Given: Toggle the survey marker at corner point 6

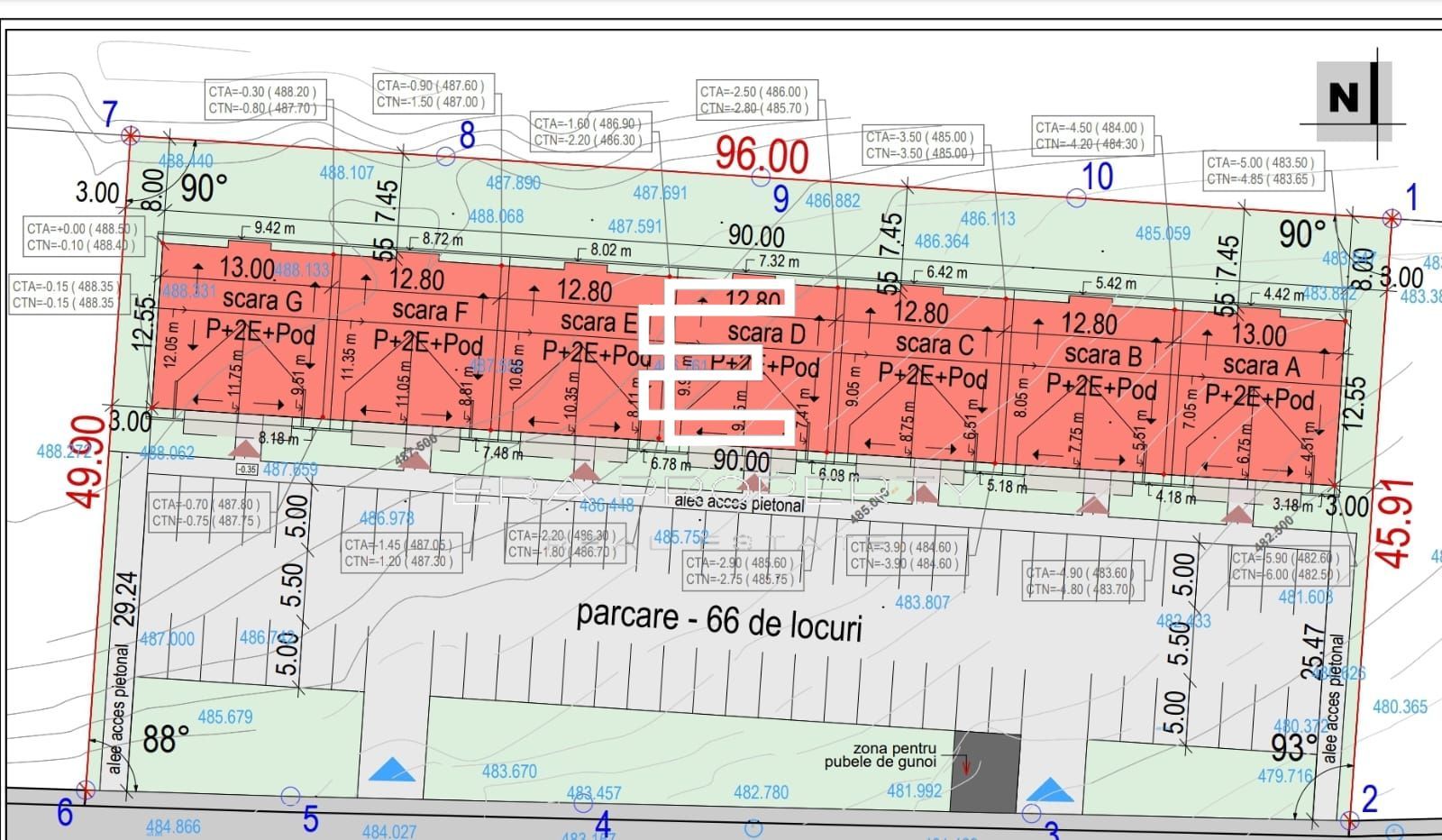Looking at the screenshot, I should (x=87, y=791).
